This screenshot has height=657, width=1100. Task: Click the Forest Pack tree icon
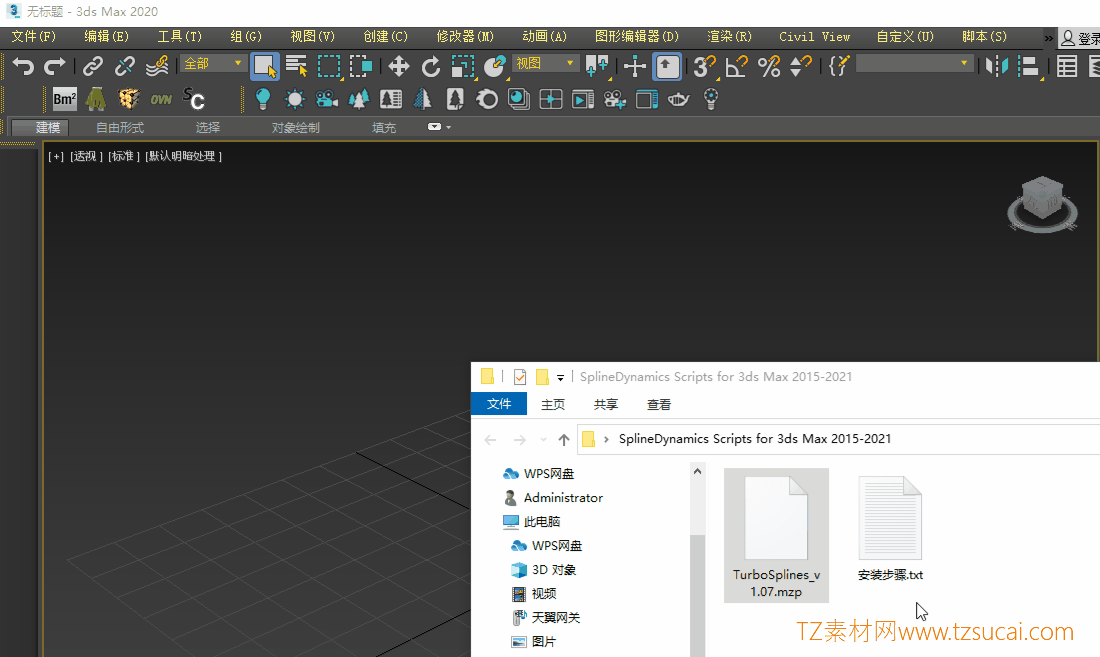tap(96, 100)
